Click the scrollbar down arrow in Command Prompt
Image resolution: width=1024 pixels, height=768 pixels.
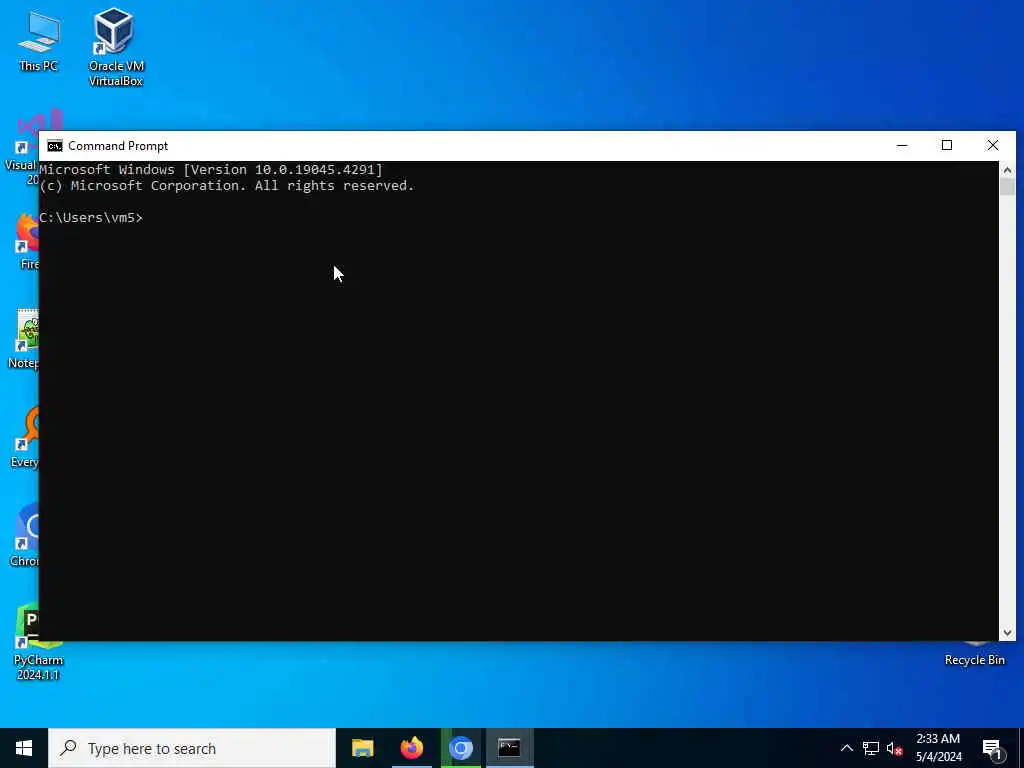[x=1007, y=632]
